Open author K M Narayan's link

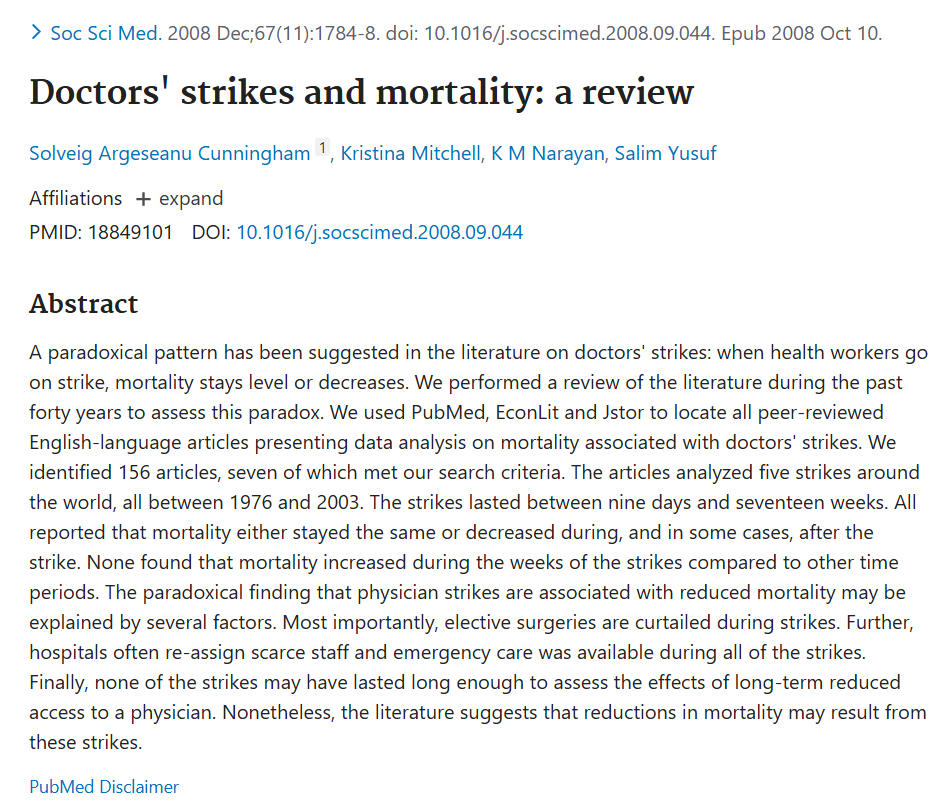click(x=546, y=153)
